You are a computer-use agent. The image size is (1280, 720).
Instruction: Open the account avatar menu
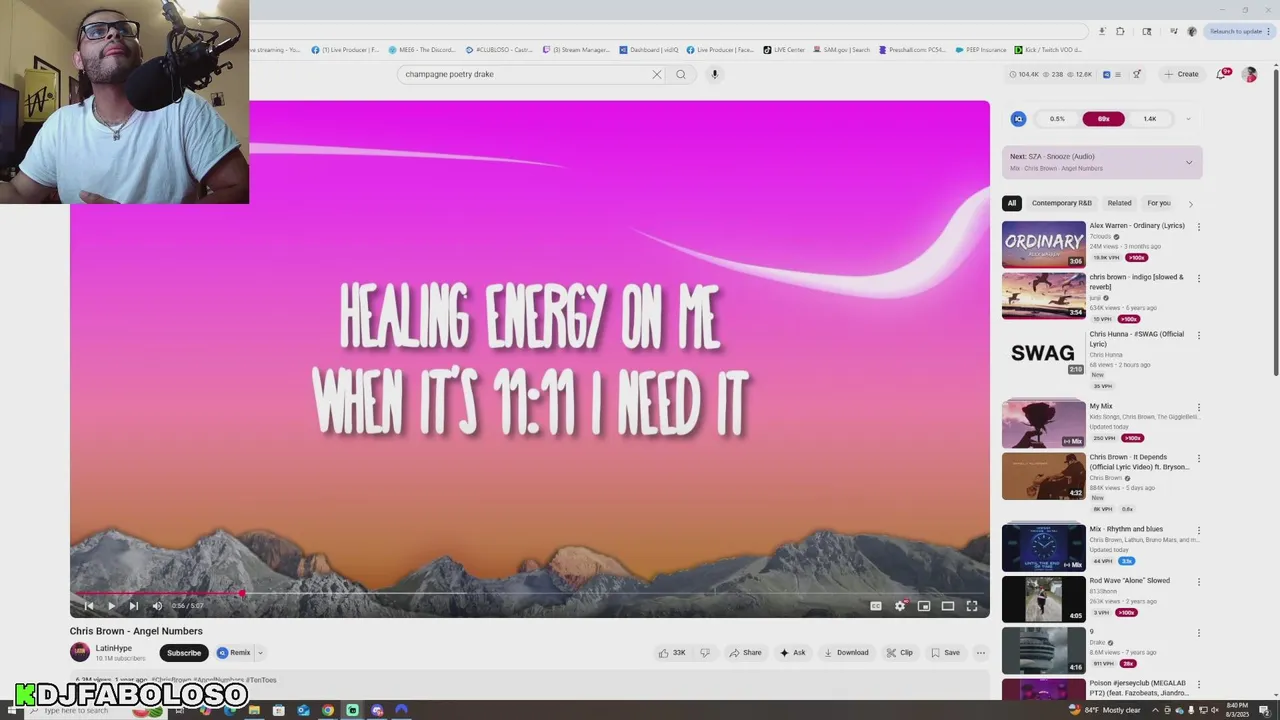(1249, 74)
